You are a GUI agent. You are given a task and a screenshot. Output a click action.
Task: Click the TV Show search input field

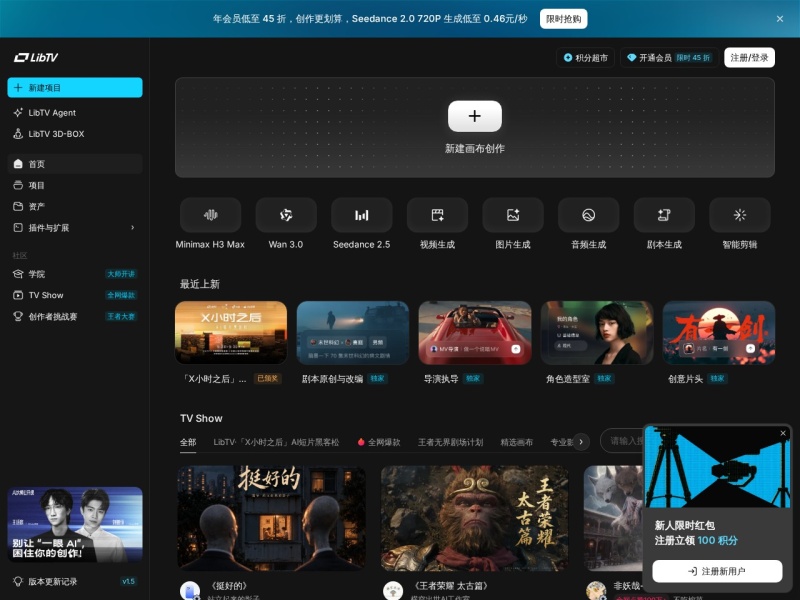click(x=621, y=441)
